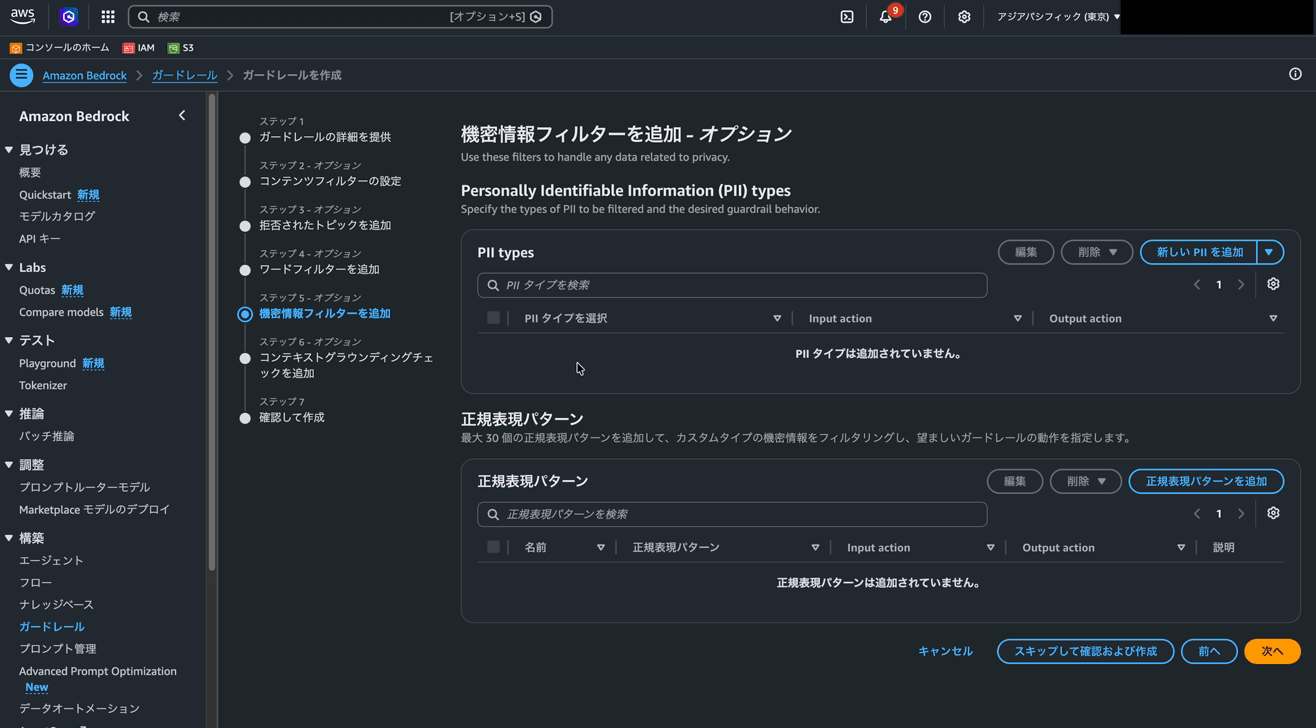
Task: Select all rows in PII types table
Action: tap(493, 318)
